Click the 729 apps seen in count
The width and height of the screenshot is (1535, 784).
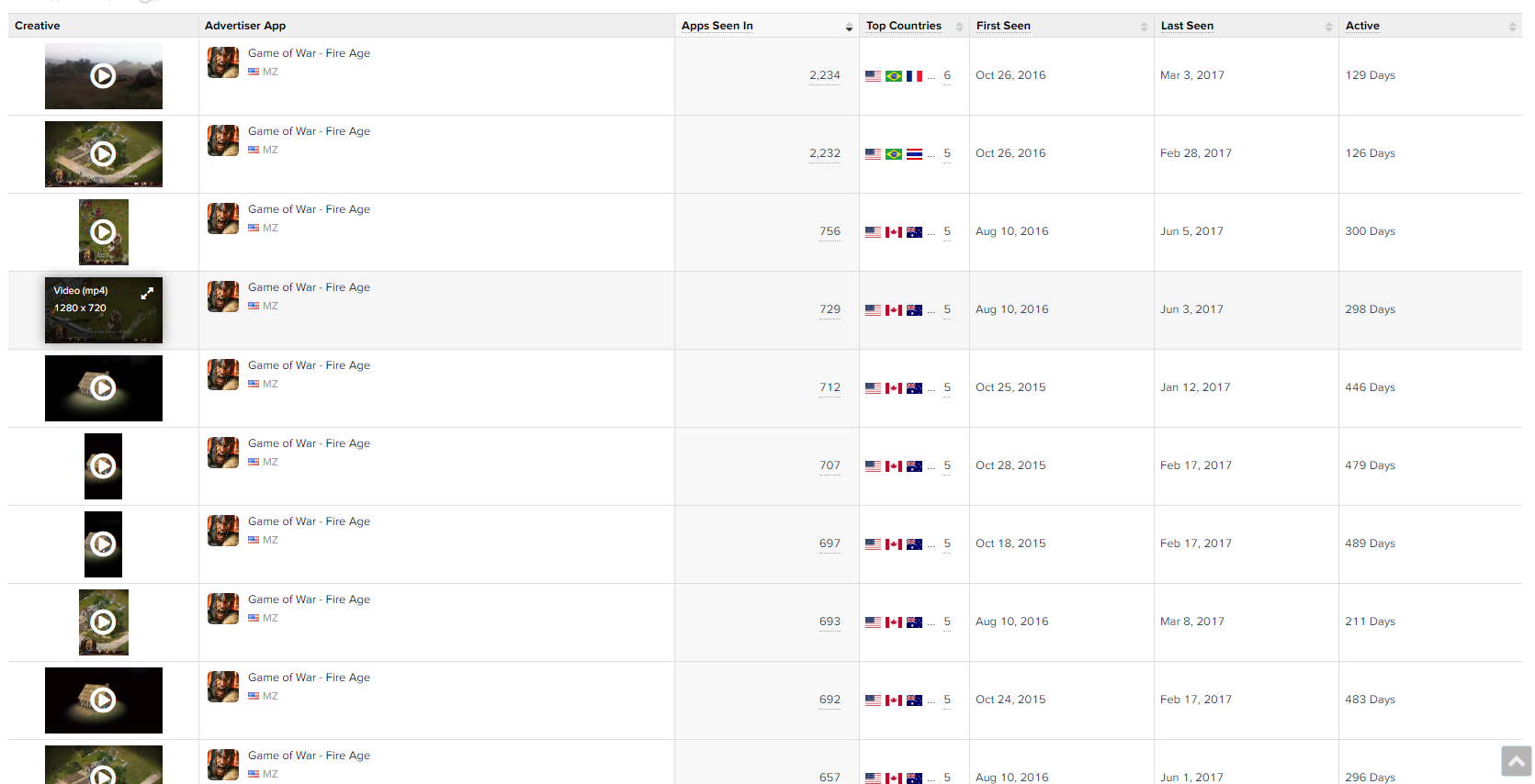(830, 309)
